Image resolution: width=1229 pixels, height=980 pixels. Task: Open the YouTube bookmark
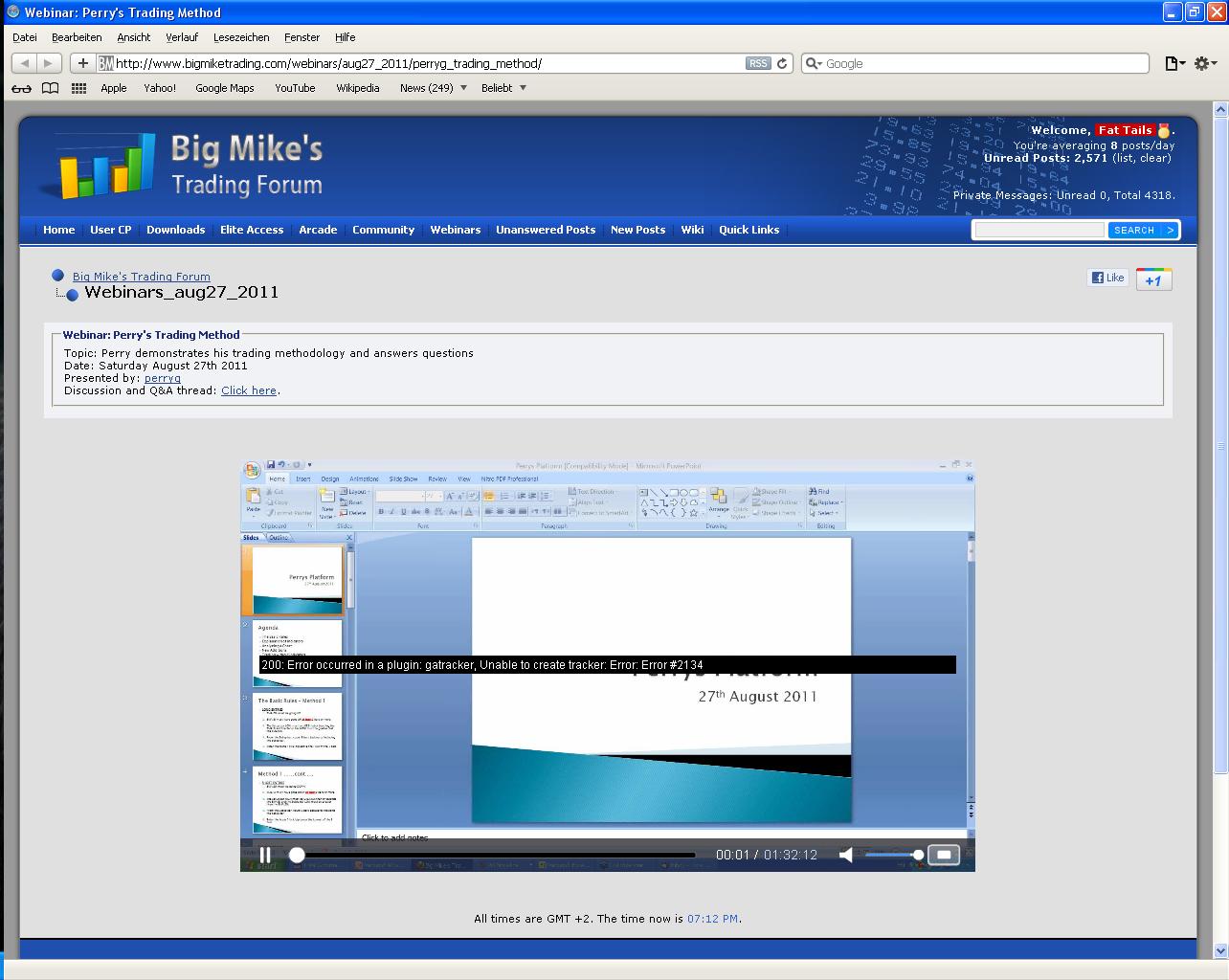(x=295, y=88)
